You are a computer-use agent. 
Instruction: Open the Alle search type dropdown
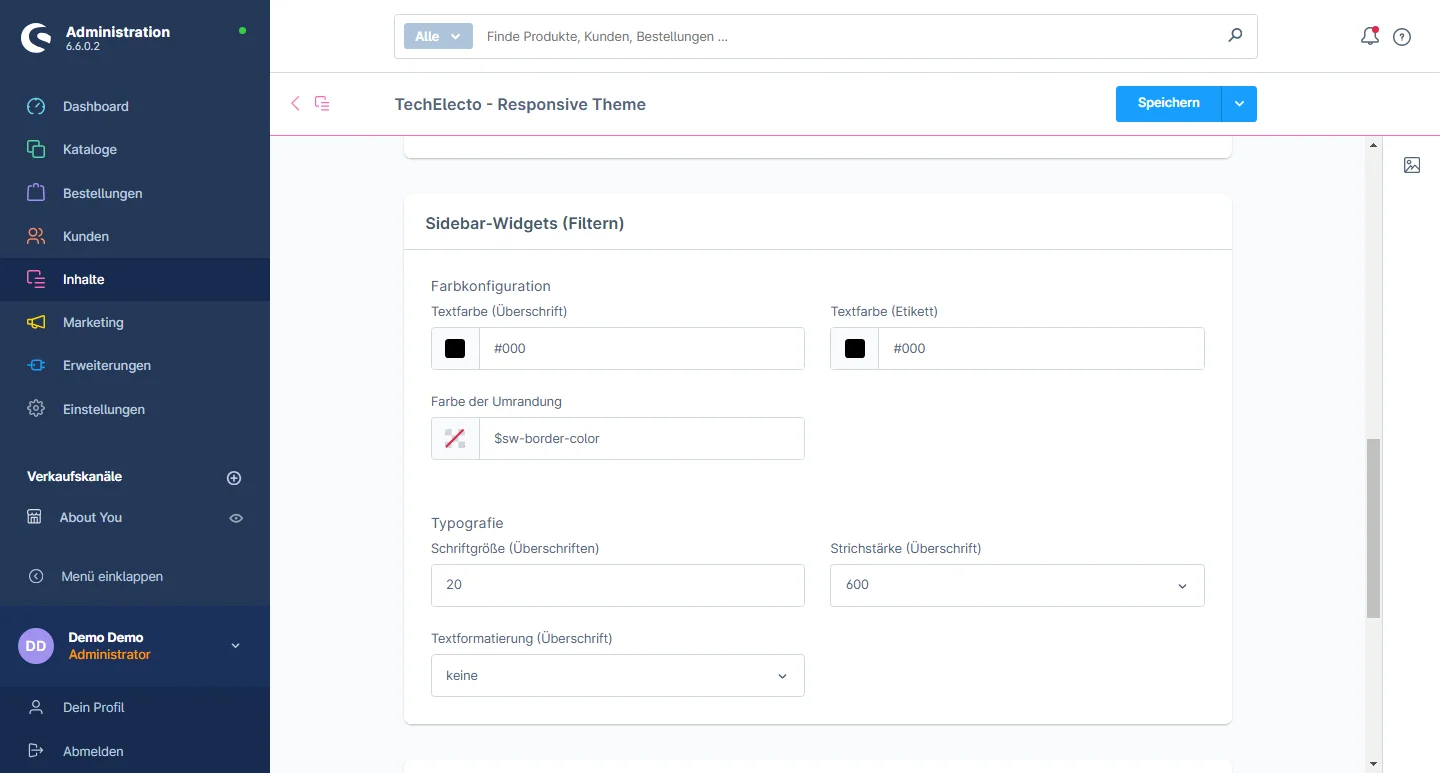tap(437, 36)
